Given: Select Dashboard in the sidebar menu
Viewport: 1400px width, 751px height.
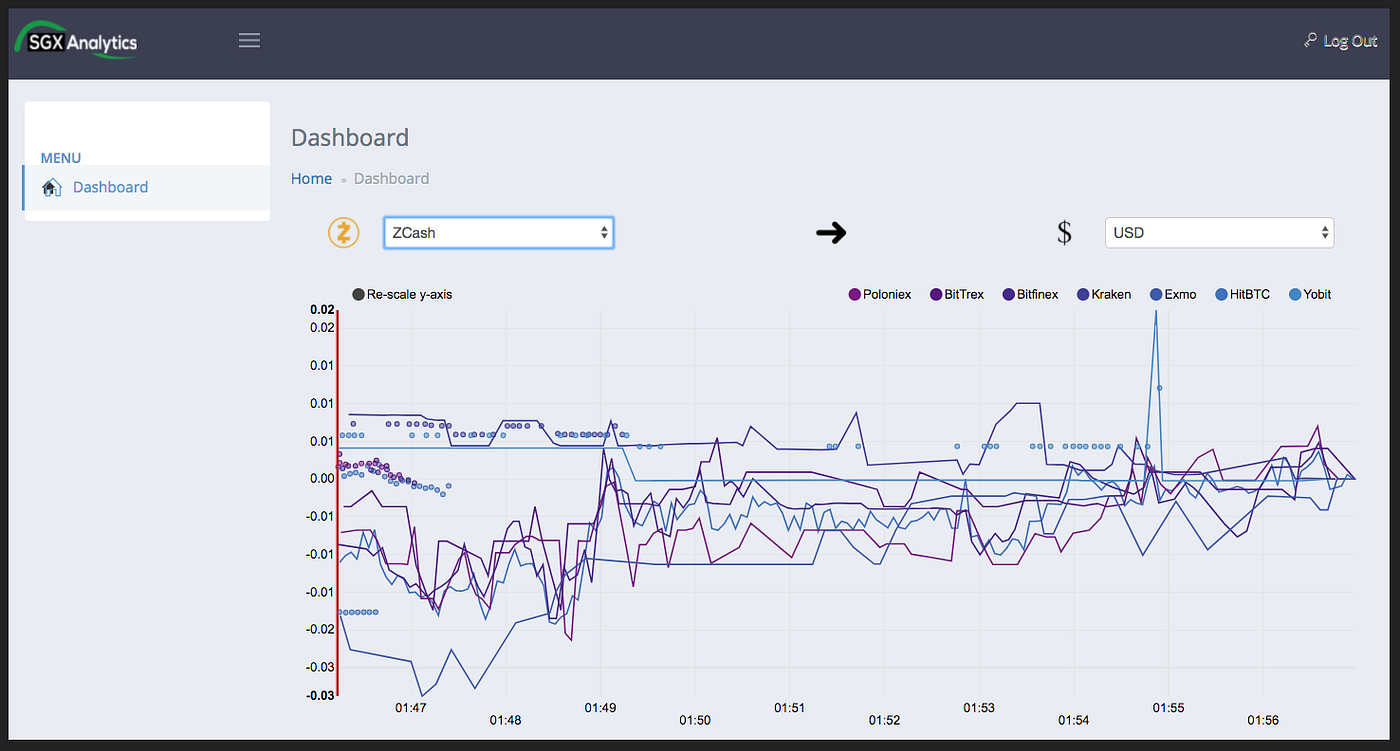Looking at the screenshot, I should [110, 186].
